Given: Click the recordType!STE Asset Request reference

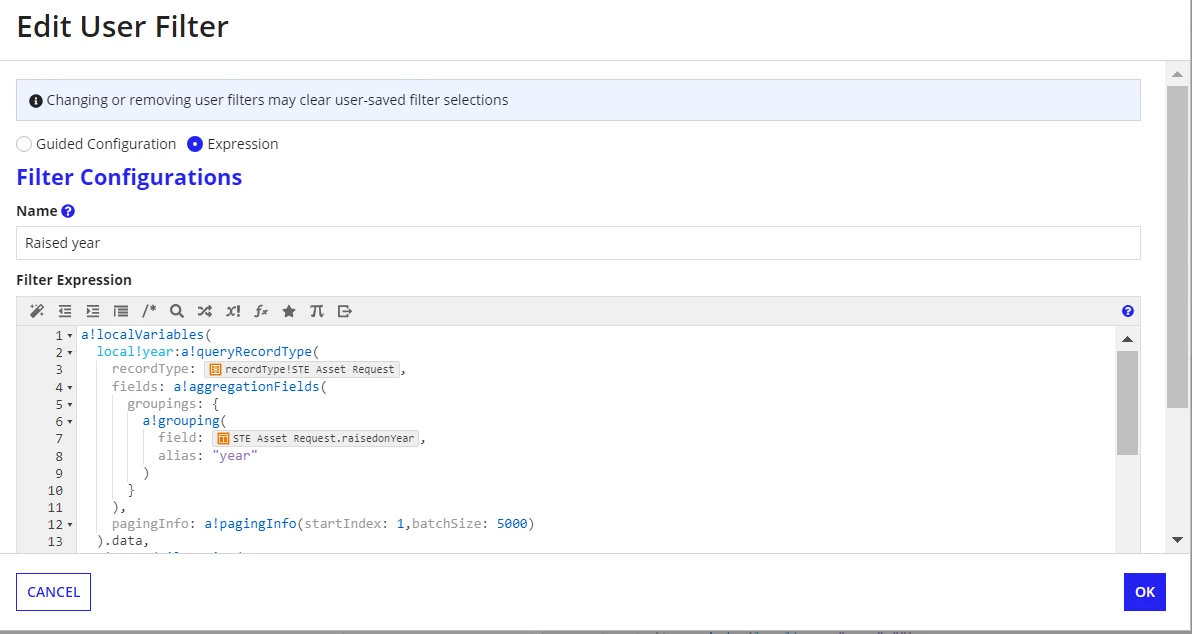Looking at the screenshot, I should click(302, 369).
